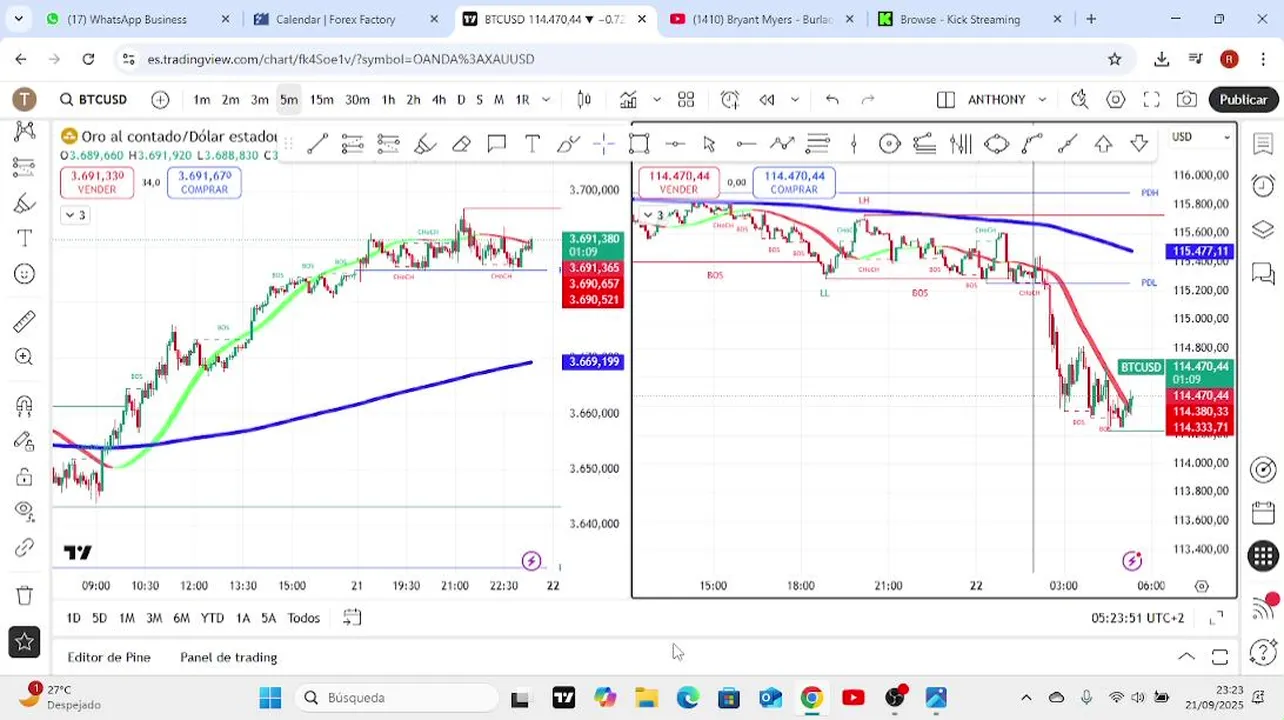Open the go to date calendar icon
The image size is (1284, 720).
352,618
